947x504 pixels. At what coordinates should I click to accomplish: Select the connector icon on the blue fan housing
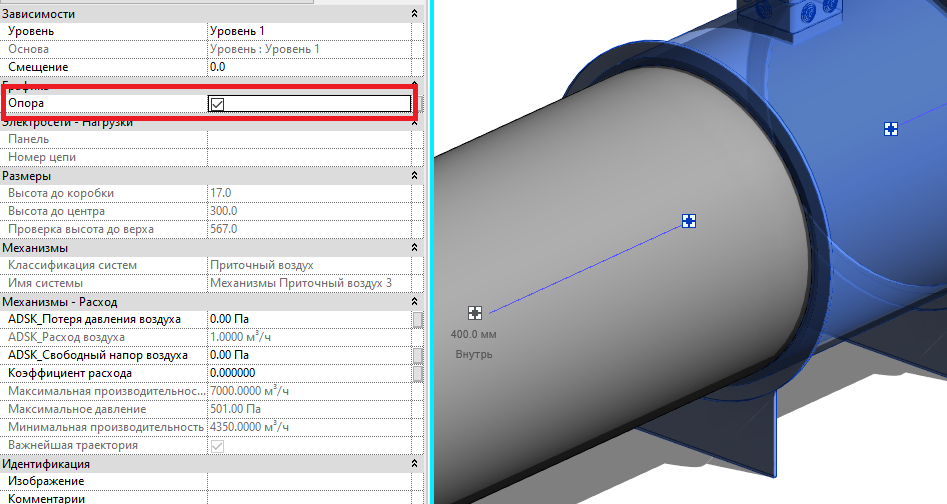click(x=890, y=129)
